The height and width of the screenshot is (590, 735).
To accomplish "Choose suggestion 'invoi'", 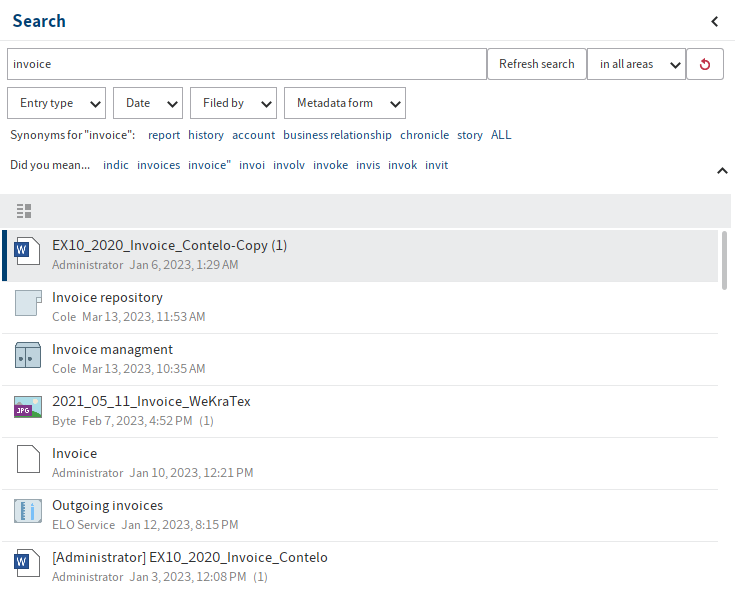I will [x=252, y=165].
